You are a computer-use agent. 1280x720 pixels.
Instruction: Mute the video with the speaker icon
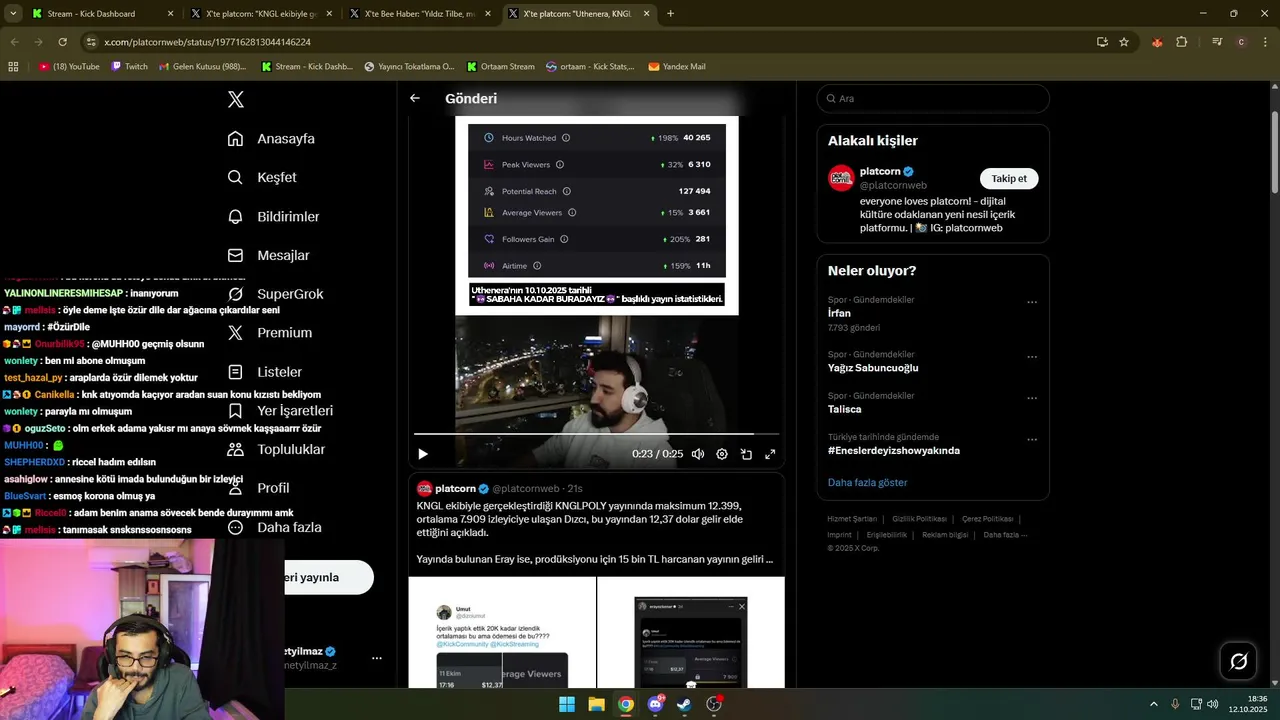pos(698,454)
